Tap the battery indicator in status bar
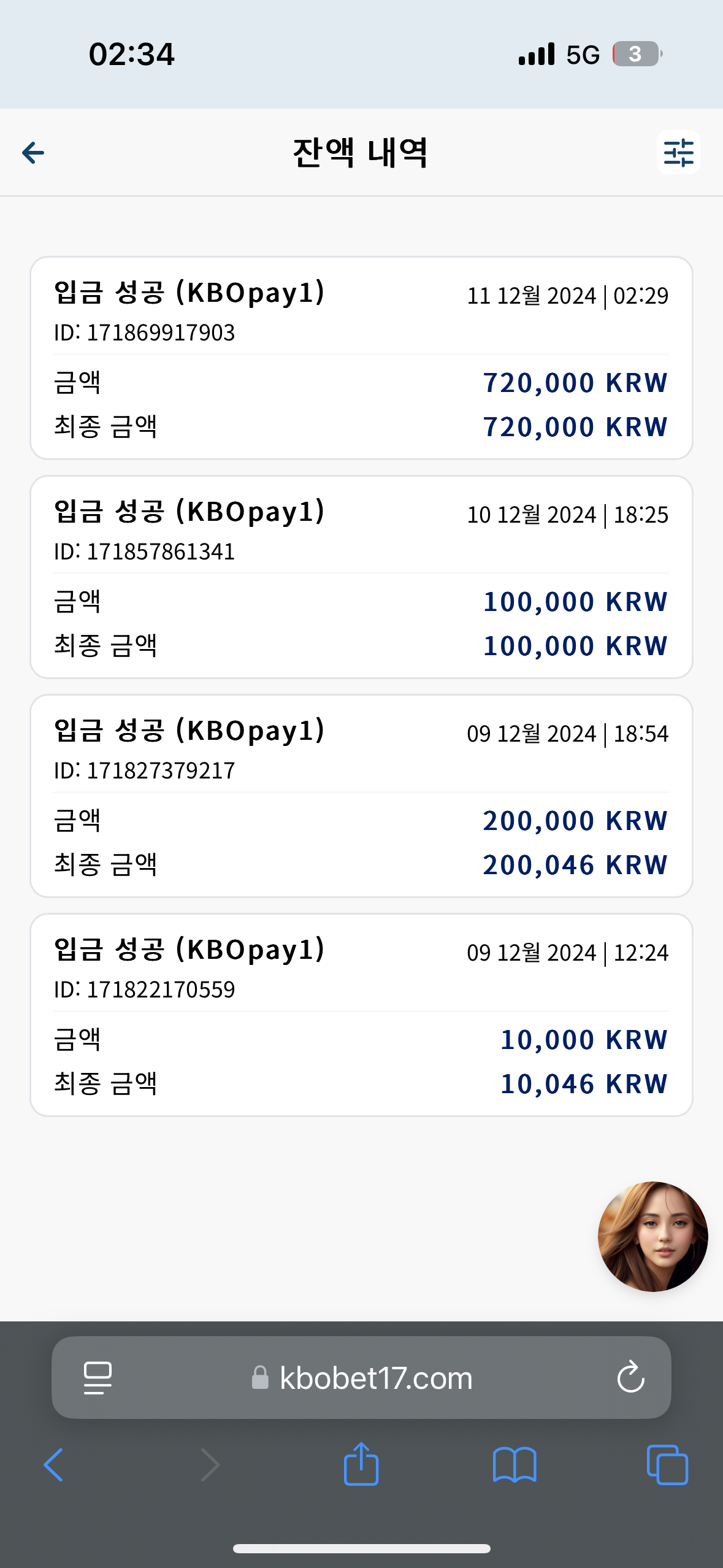Image resolution: width=723 pixels, height=1568 pixels. [637, 54]
